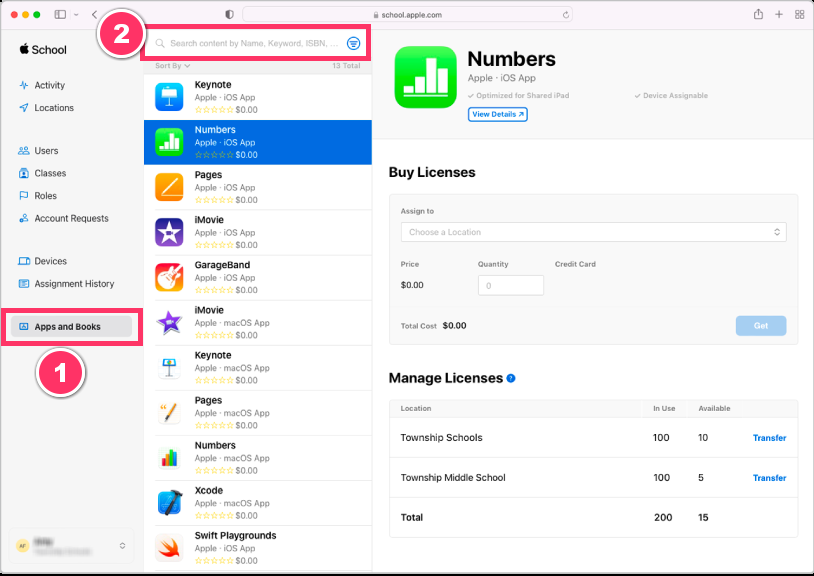Viewport: 814px width, 576px height.
Task: Select Pages macOS App in list
Action: pos(258,413)
